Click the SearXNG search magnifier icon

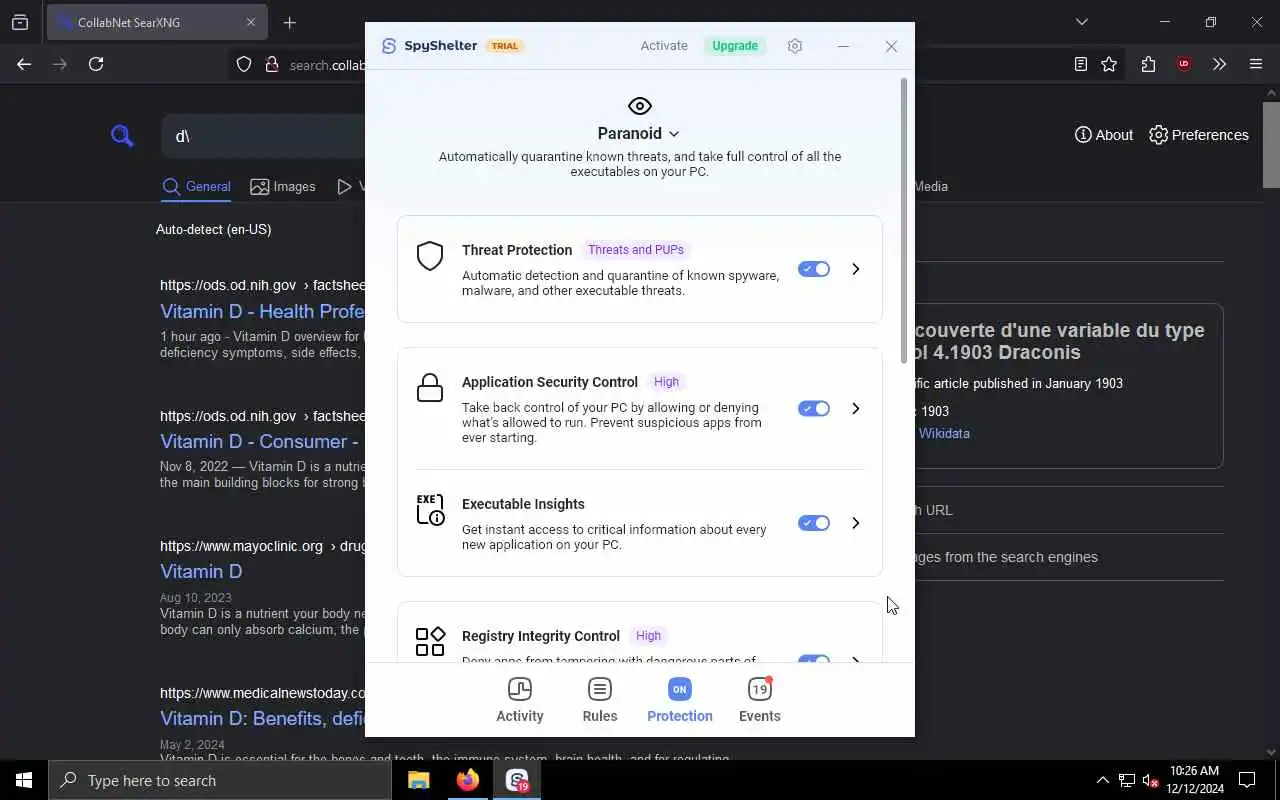coord(122,135)
